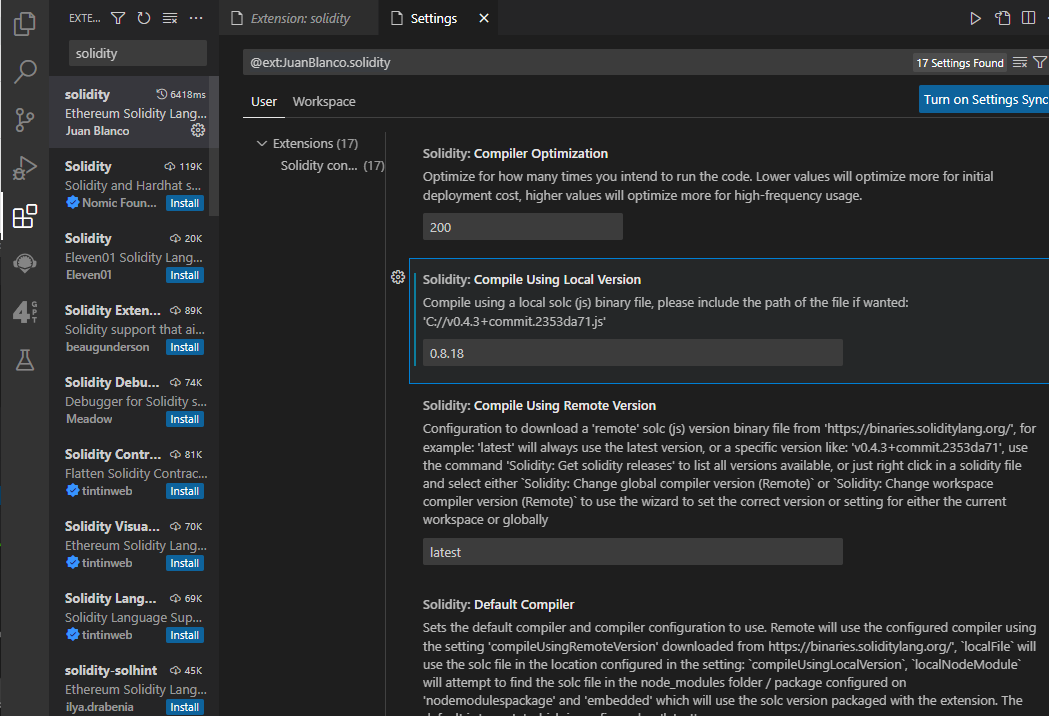This screenshot has height=716, width=1049.
Task: Select Solidity con... (17) tree entry
Action: [x=332, y=165]
